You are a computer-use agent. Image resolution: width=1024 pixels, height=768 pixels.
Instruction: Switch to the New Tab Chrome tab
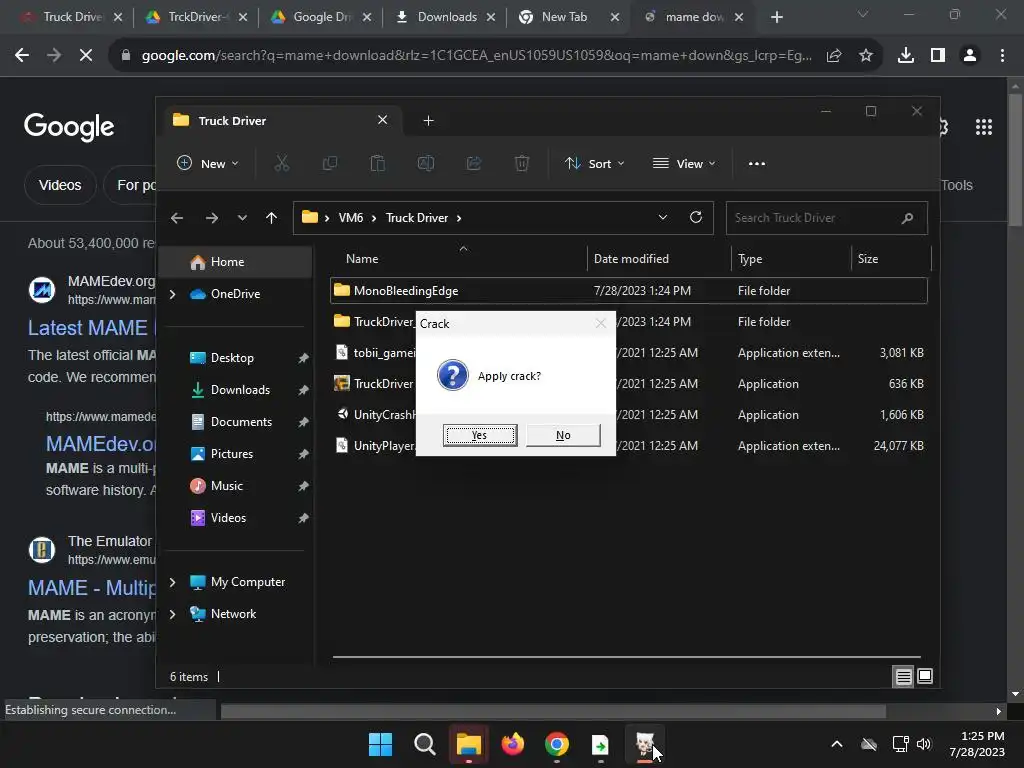(x=567, y=17)
